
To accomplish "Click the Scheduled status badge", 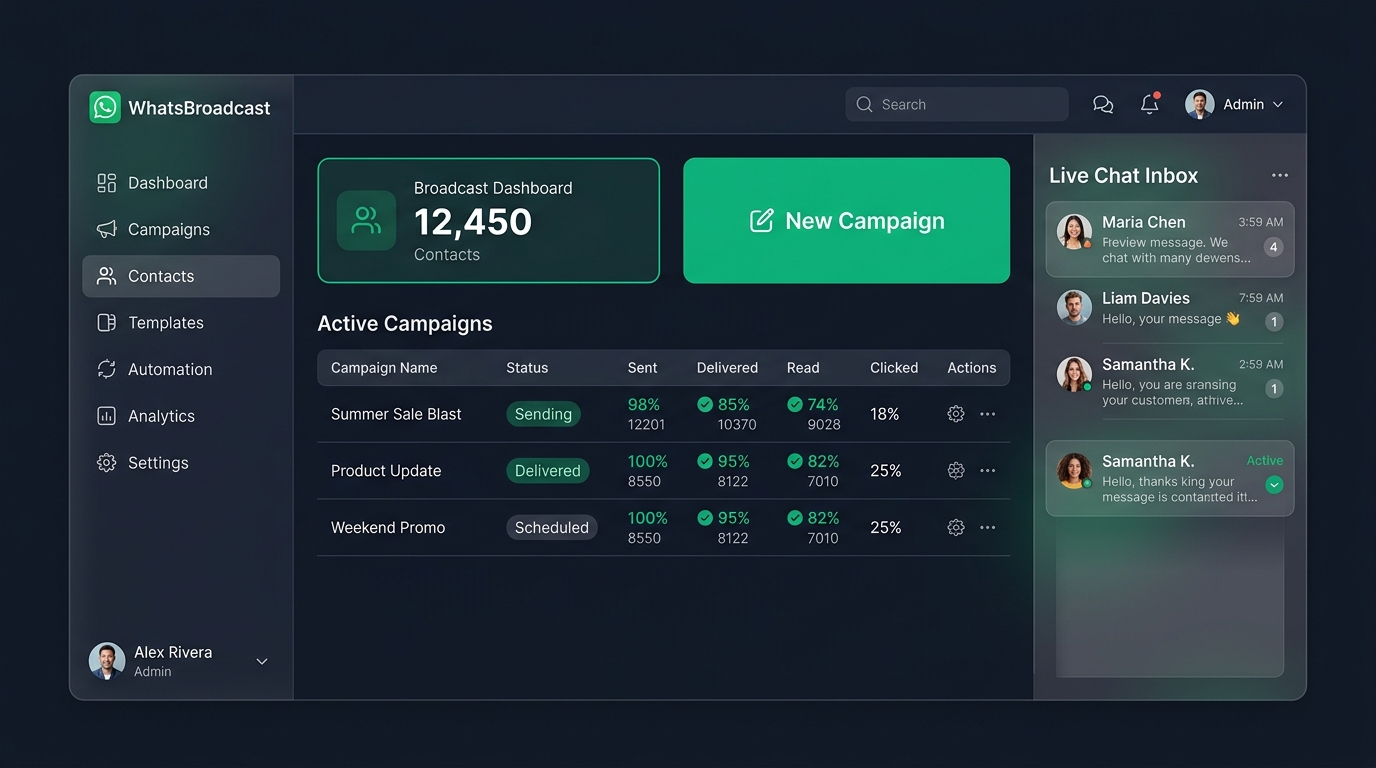I will click(x=552, y=527).
